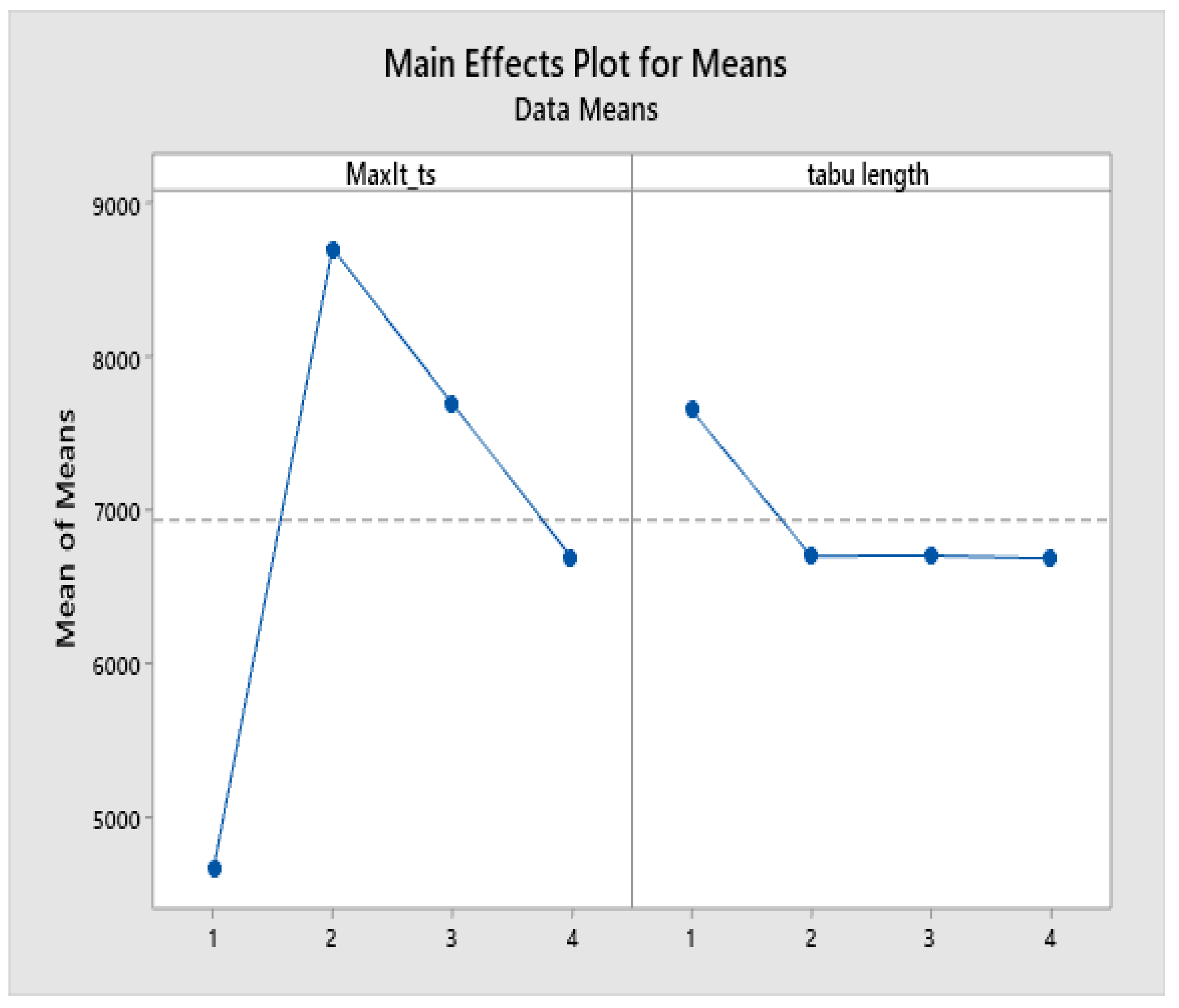
Task: Click the MaxIt_ts data point at level 4
Action: tap(570, 558)
